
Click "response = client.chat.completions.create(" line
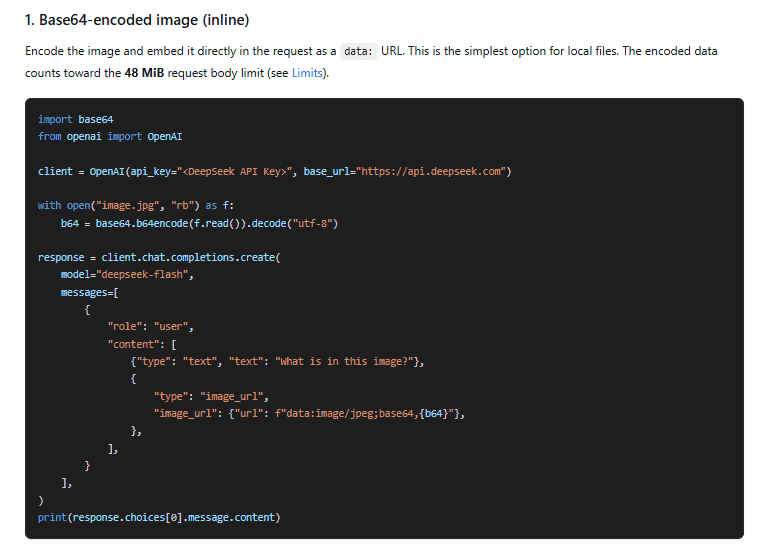coord(159,257)
